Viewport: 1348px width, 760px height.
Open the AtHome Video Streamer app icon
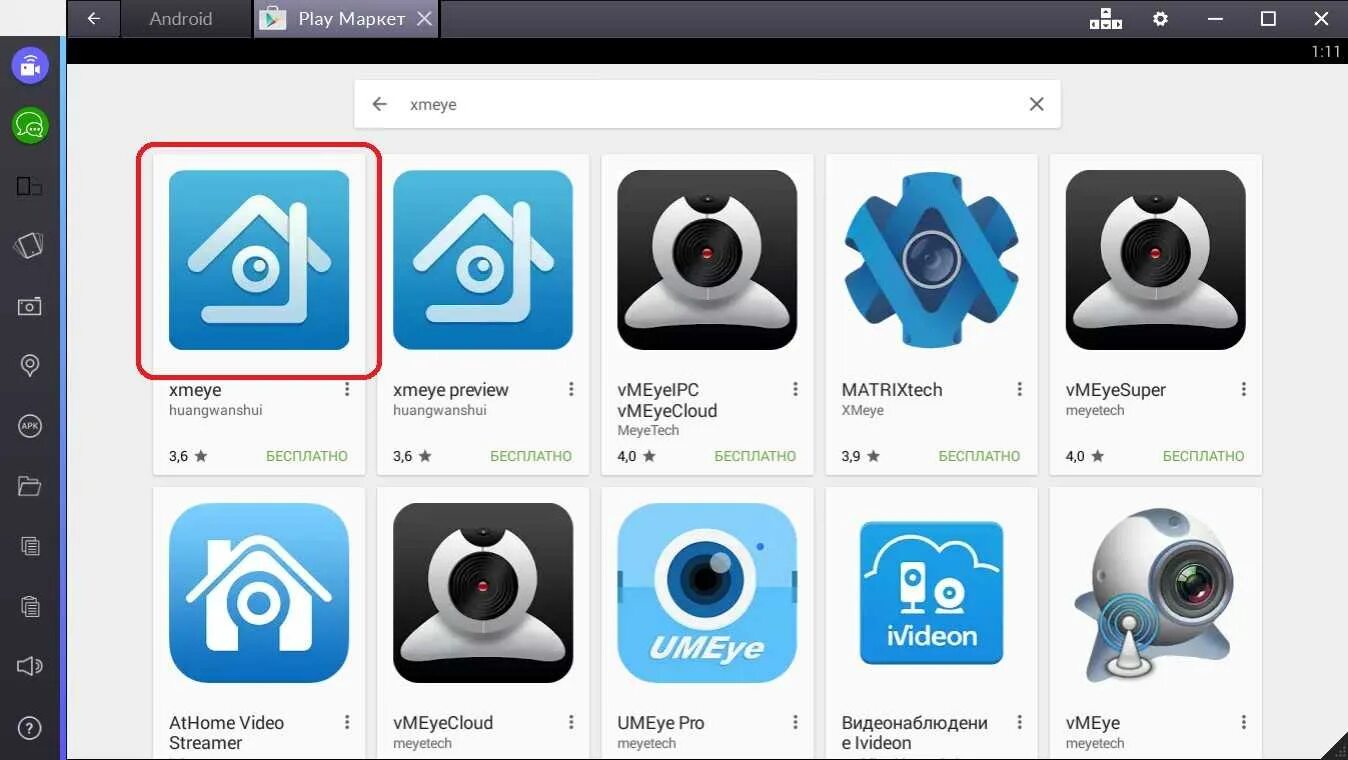(x=259, y=593)
